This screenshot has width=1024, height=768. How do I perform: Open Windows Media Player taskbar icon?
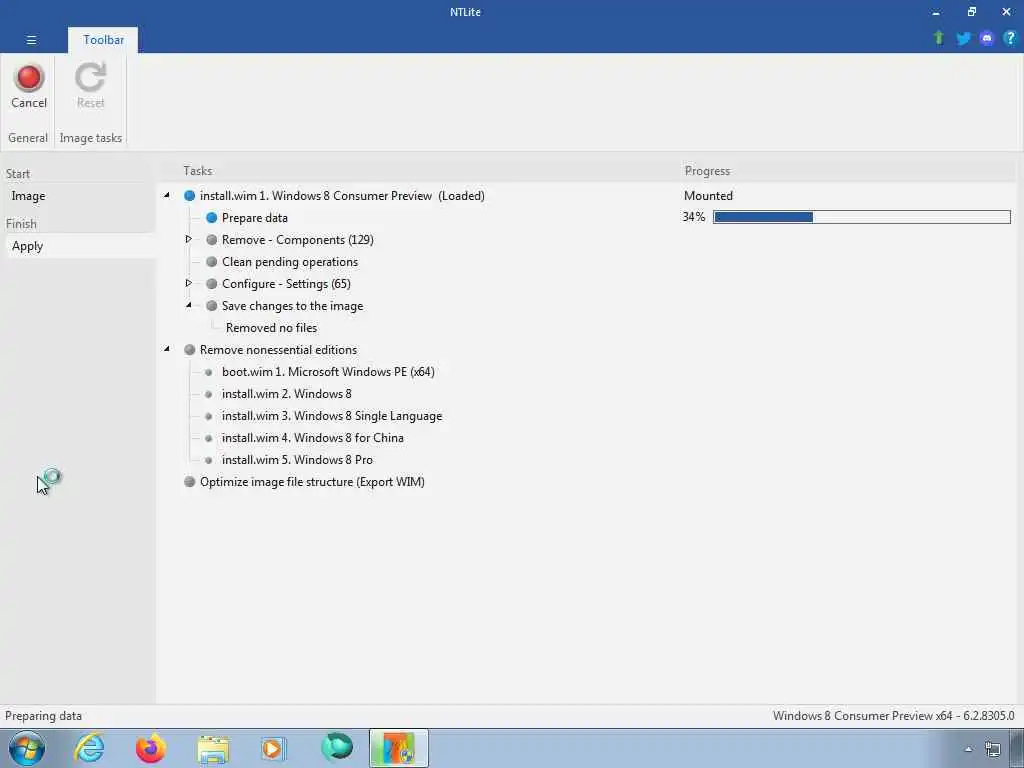point(274,748)
